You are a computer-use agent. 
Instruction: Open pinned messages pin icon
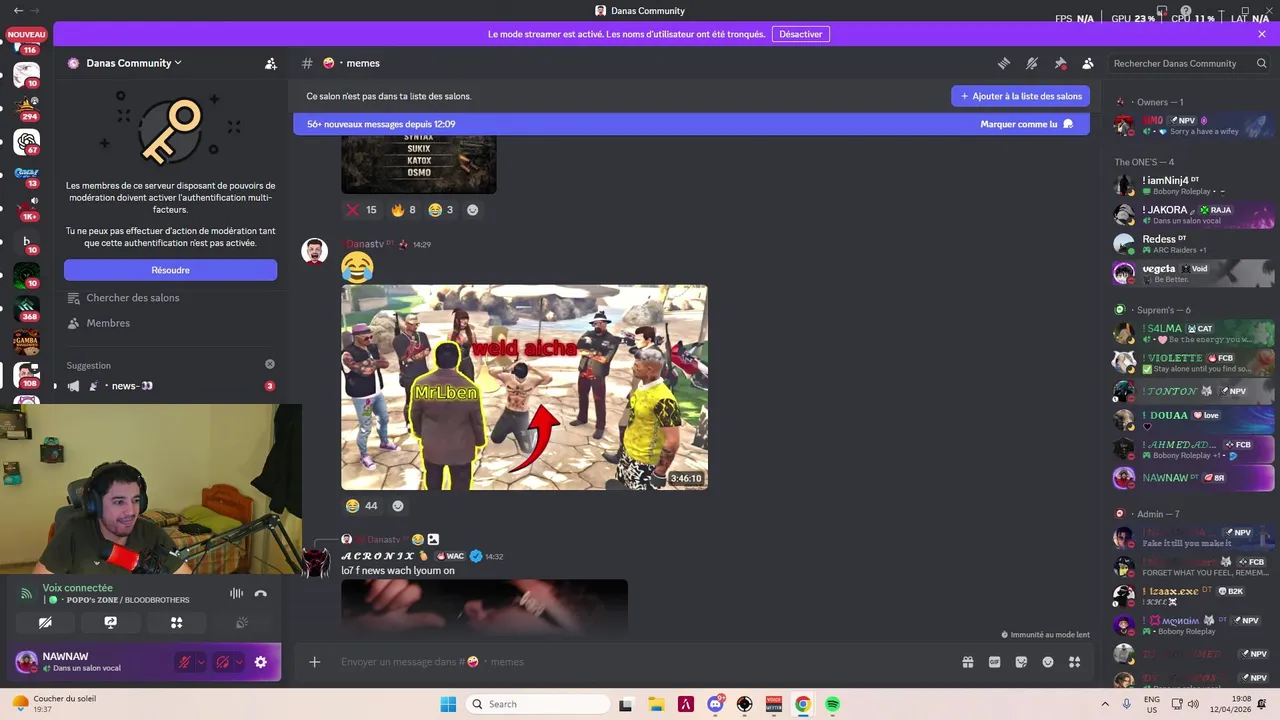(1060, 63)
